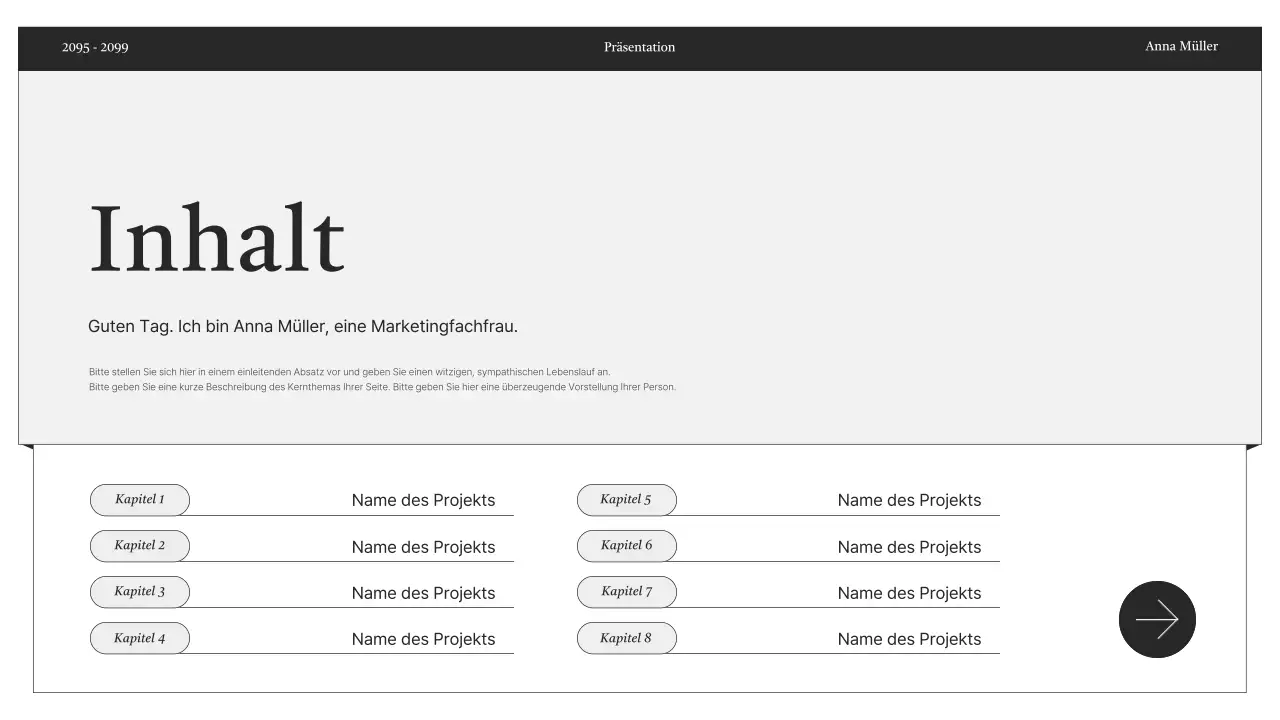
Task: Jump to the Kapitel 7 pill
Action: point(626,592)
